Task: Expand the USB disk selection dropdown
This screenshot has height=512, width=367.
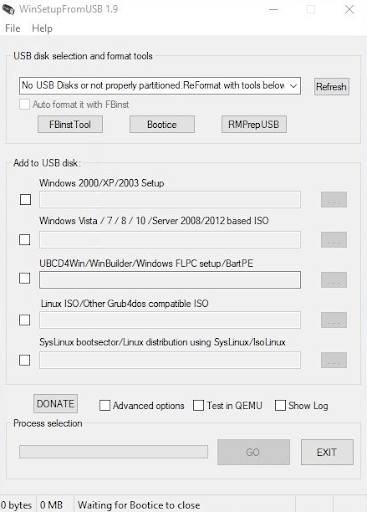Action: 160,86
